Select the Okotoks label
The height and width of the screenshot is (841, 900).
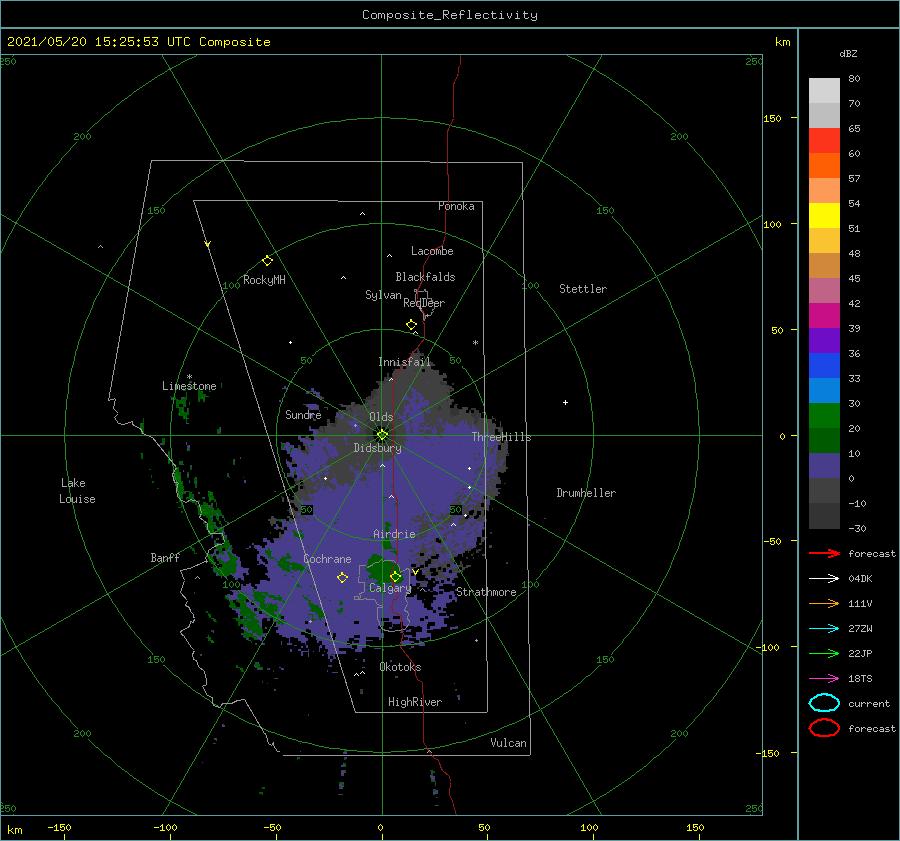click(400, 667)
